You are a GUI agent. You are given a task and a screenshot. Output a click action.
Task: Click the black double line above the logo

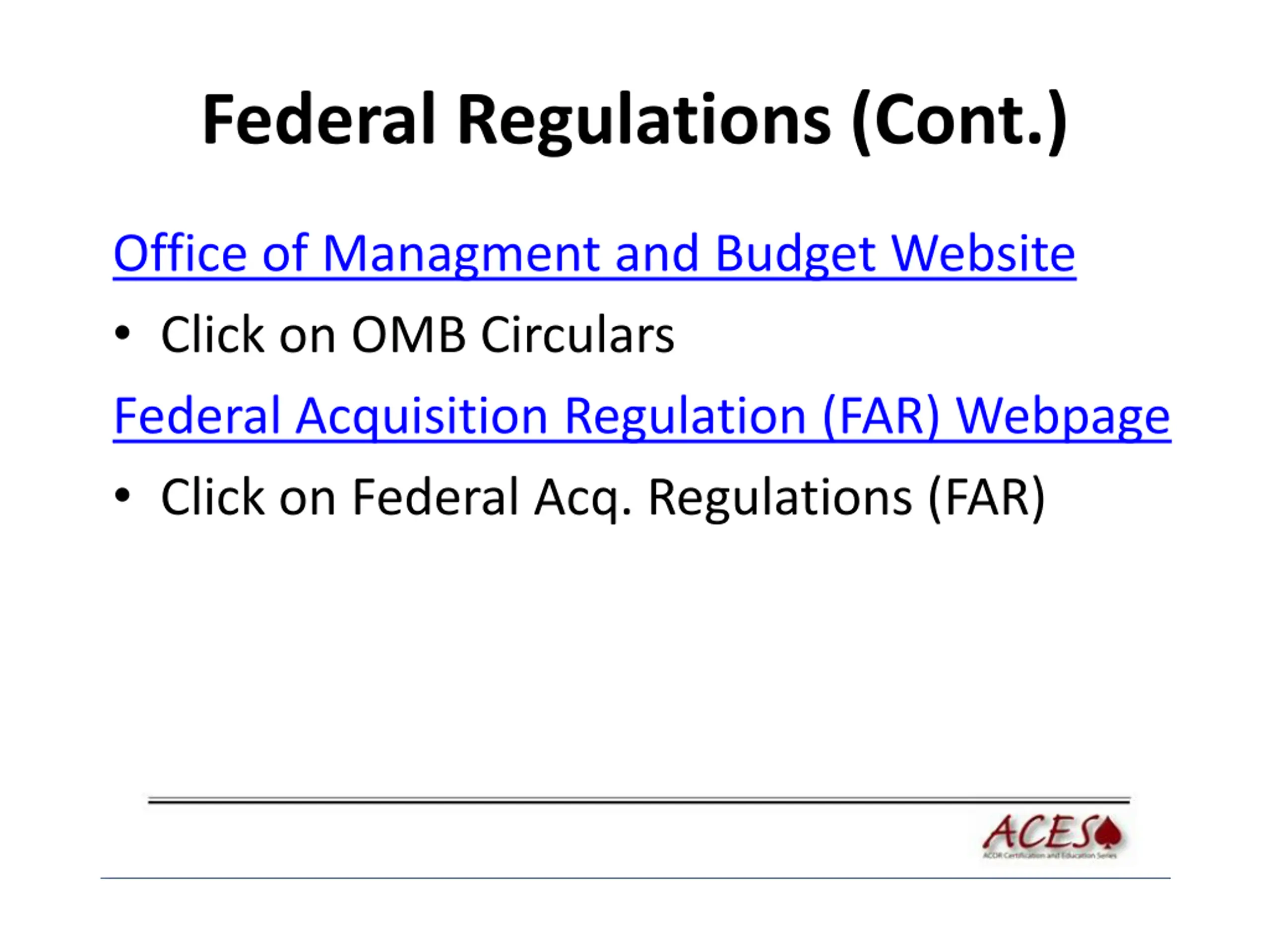(639, 800)
